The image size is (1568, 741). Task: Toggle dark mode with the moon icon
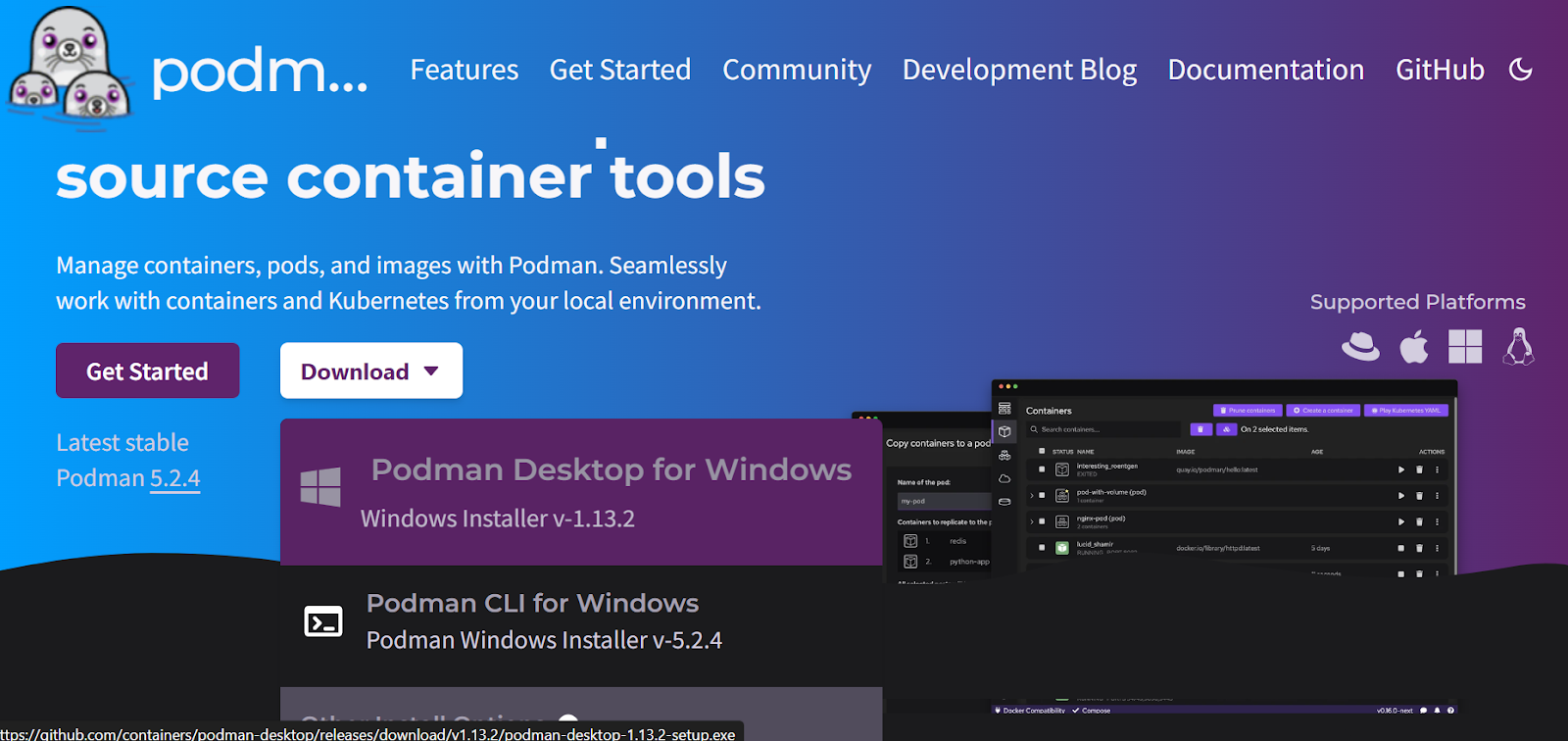click(1520, 70)
